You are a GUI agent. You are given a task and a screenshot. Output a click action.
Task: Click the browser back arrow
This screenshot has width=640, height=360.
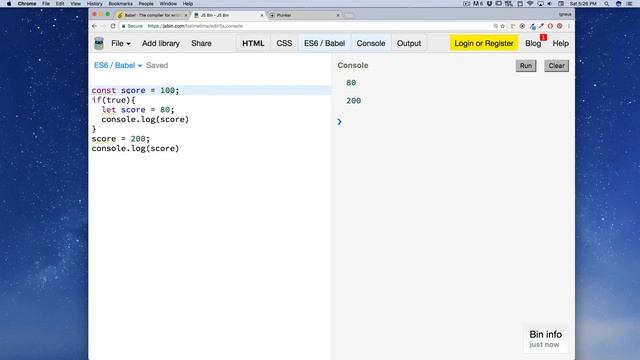[95, 26]
